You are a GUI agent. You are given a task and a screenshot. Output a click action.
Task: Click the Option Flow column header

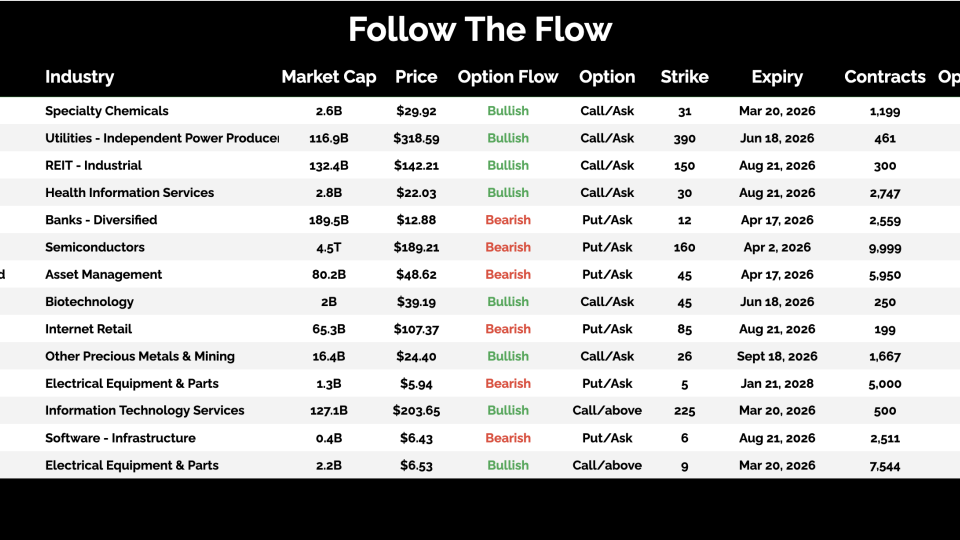tap(507, 77)
